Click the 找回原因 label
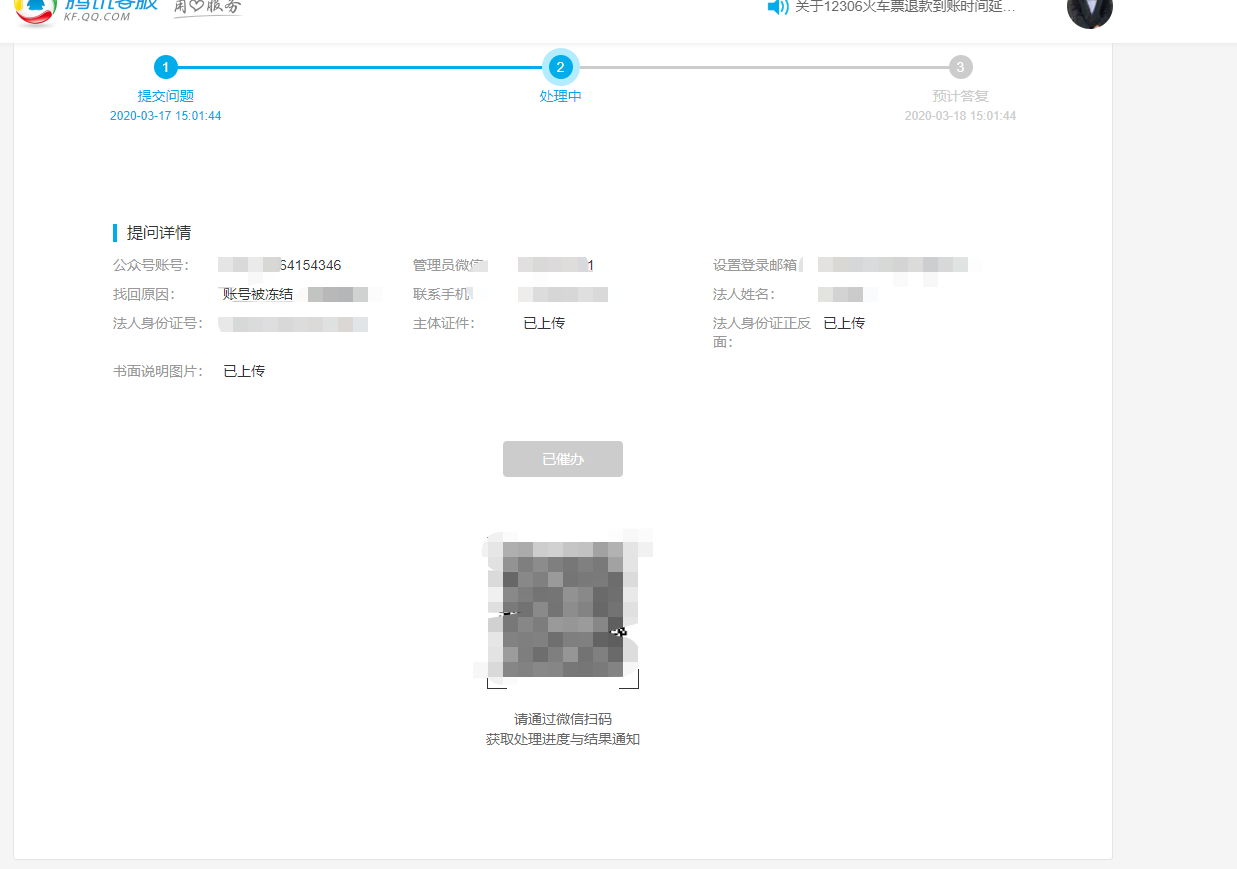The height and width of the screenshot is (869, 1237). 144,294
